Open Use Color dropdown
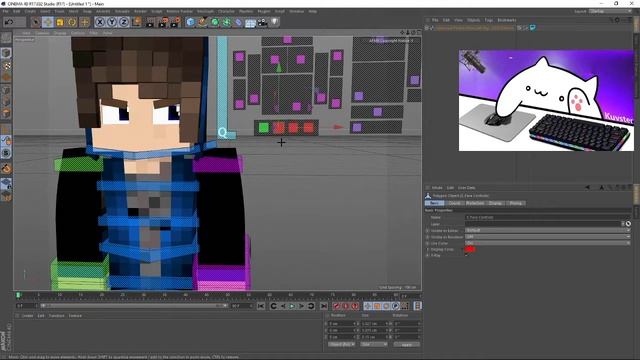The image size is (640, 360). coord(548,243)
